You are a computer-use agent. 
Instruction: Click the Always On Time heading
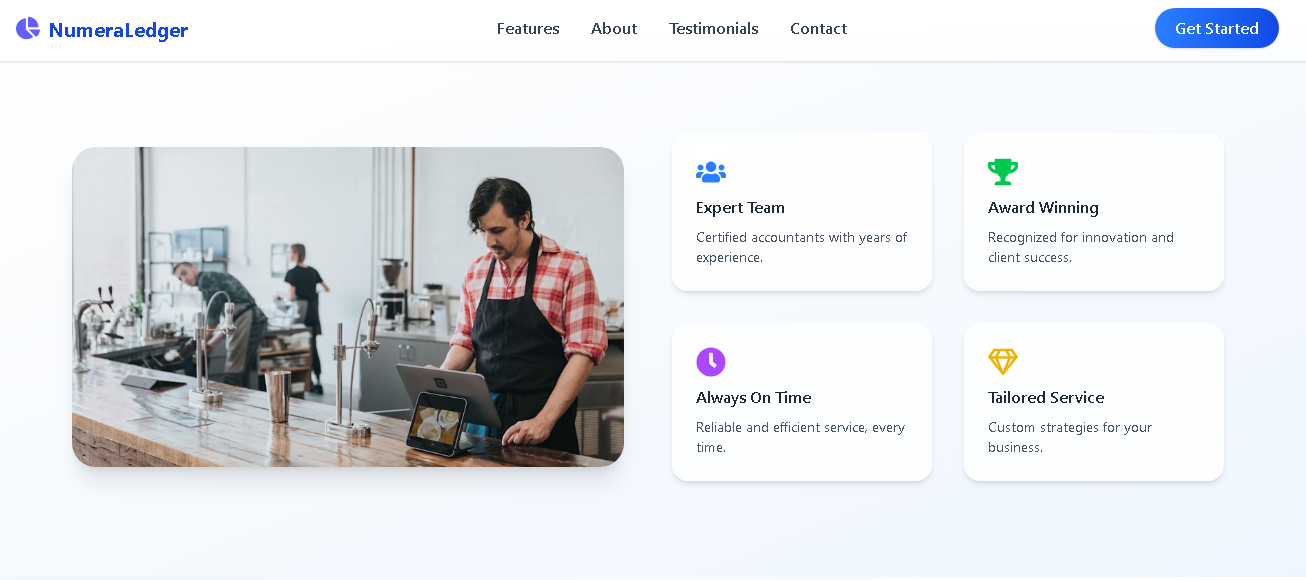tap(753, 398)
